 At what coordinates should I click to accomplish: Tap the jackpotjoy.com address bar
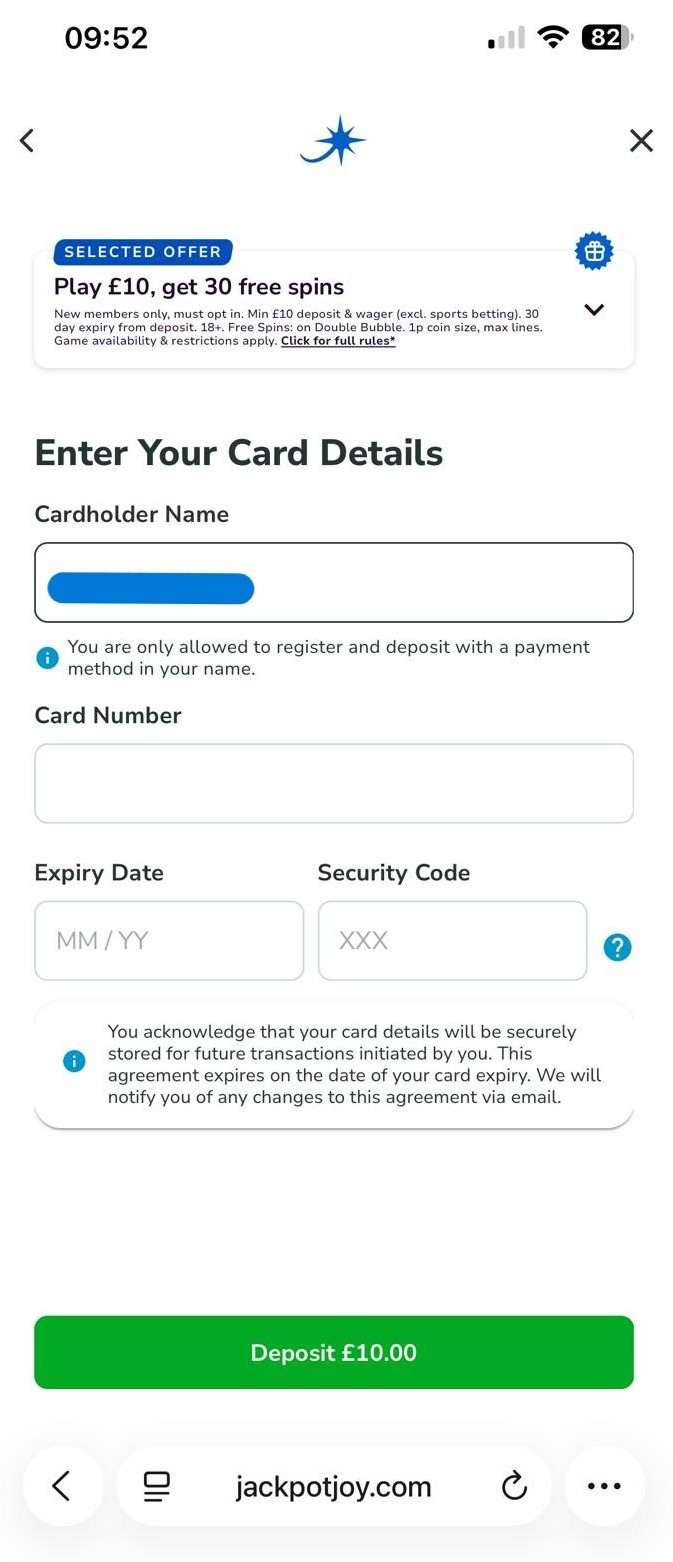coord(333,1486)
